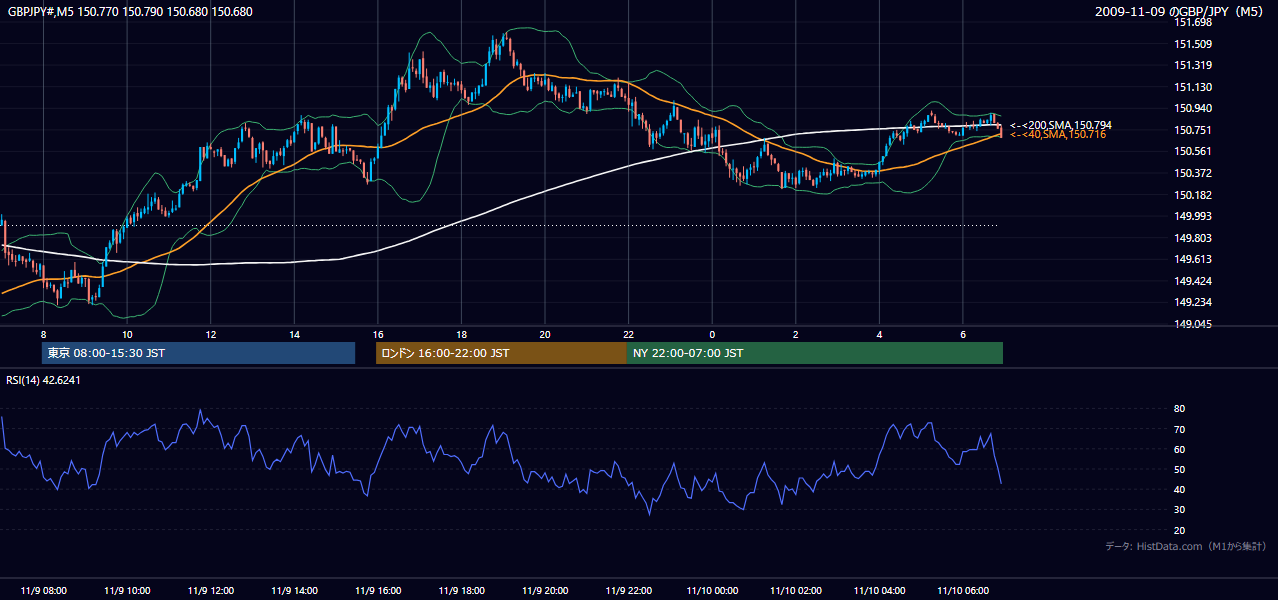Click the 11/9 22:00 bottom time label

coord(628,591)
